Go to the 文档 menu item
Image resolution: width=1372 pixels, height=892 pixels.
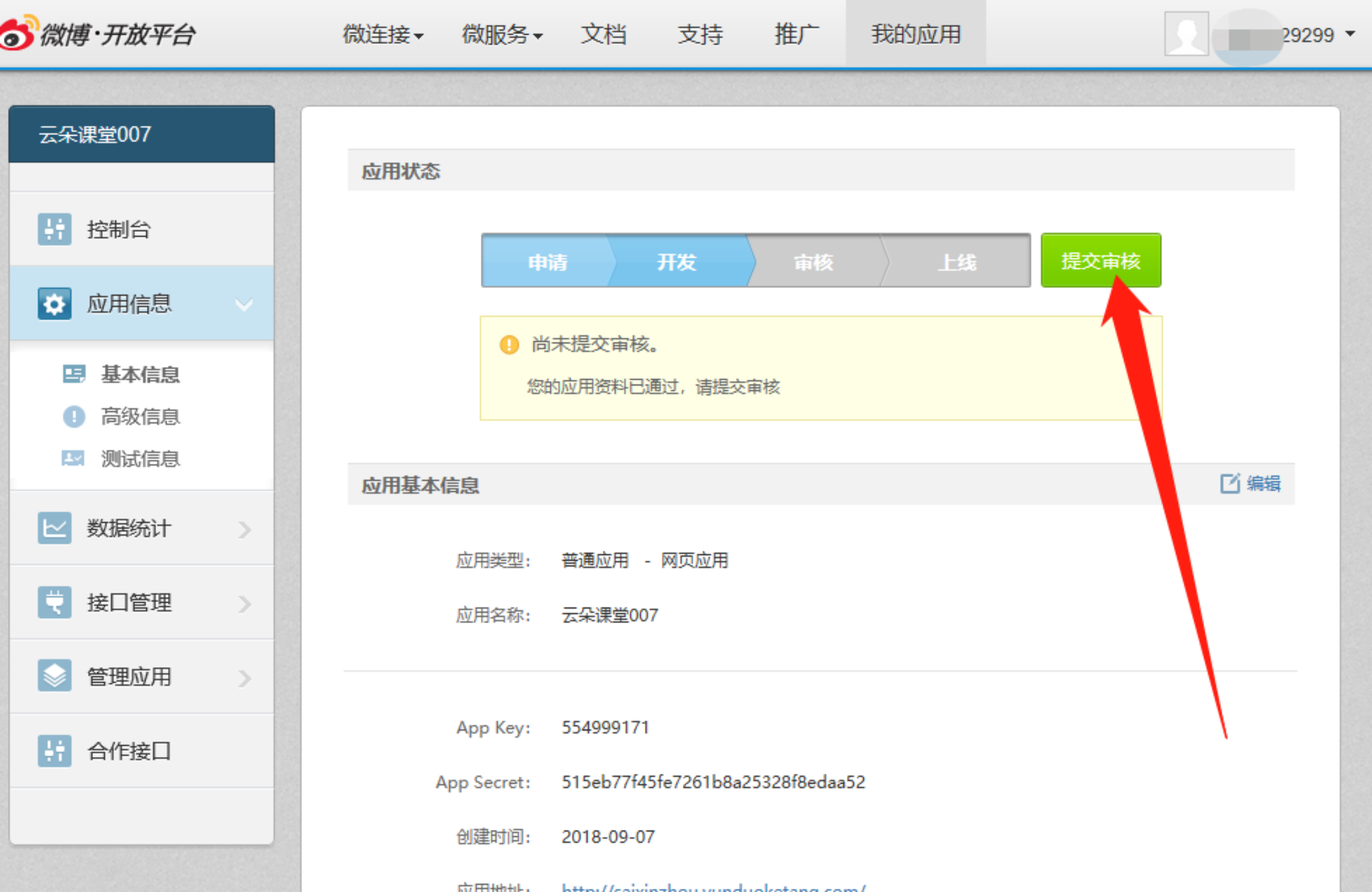pyautogui.click(x=603, y=35)
